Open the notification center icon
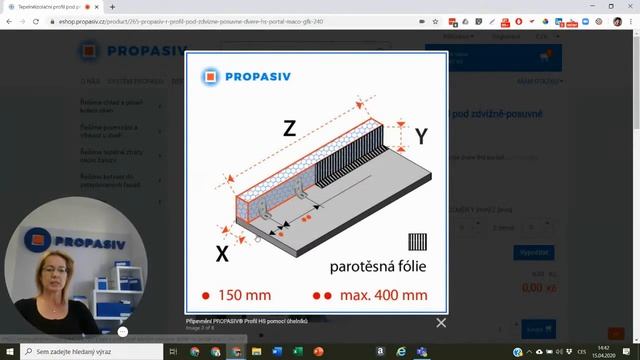This screenshot has height=360, width=640. coord(627,351)
